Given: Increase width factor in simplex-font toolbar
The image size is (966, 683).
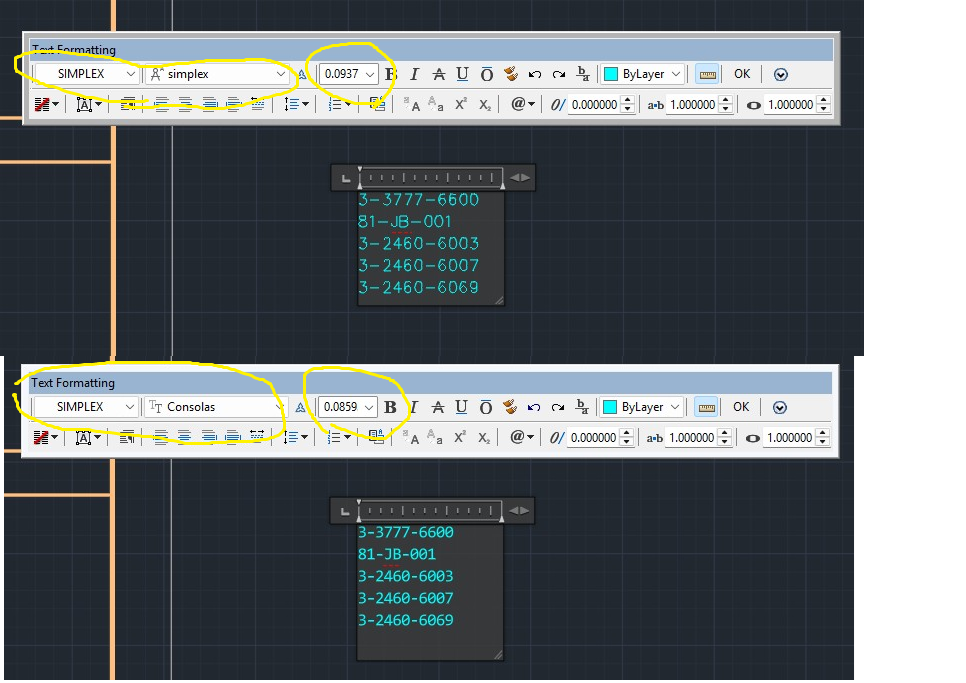Looking at the screenshot, I should pos(824,100).
